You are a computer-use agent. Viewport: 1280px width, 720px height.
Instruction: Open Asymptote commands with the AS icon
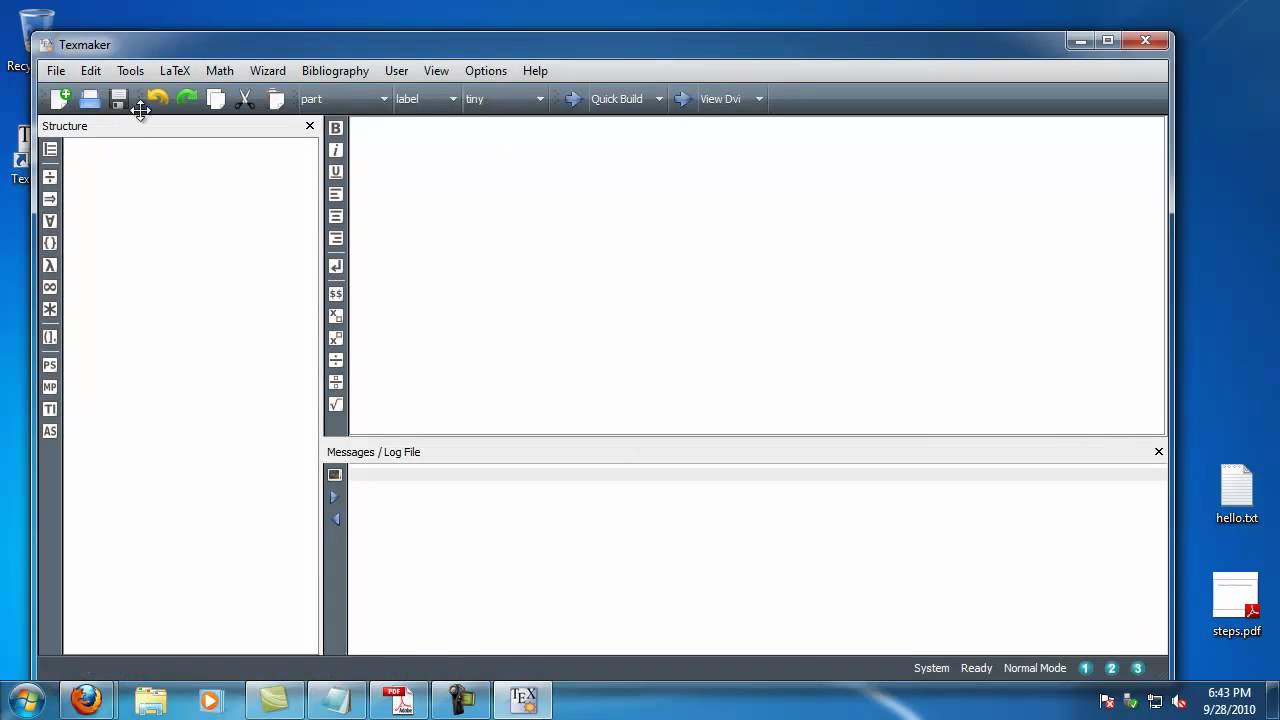50,431
